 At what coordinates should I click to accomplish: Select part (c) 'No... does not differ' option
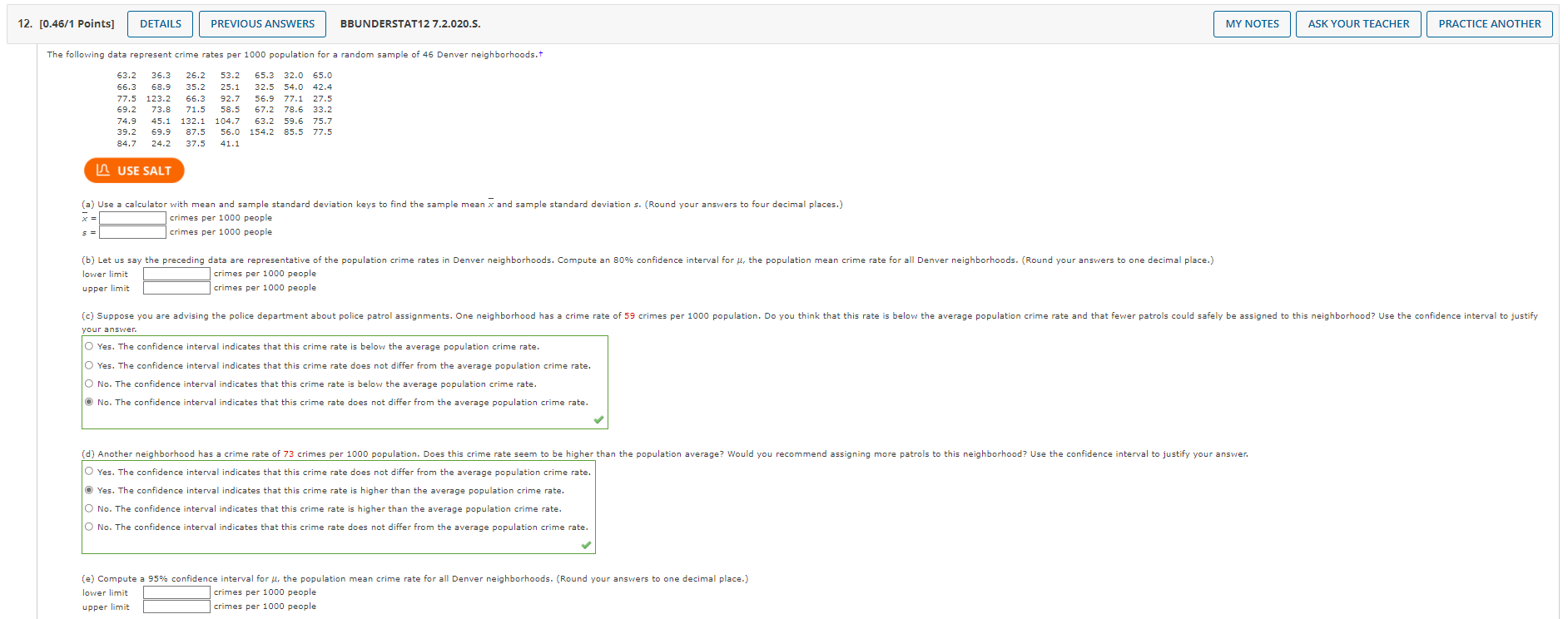coord(89,402)
